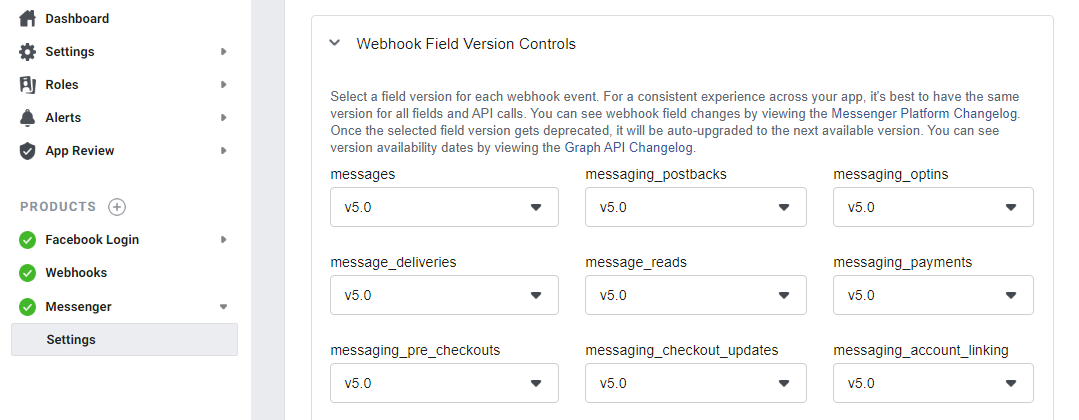1079x420 pixels.
Task: Click the Roles badge icon
Action: point(28,85)
